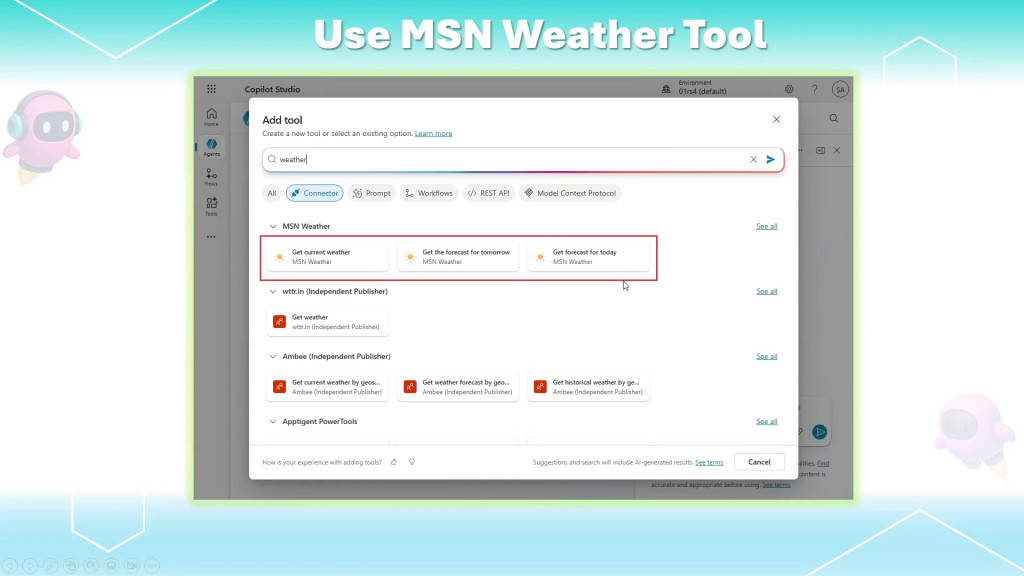Open the Learn more link
1024x576 pixels.
pyautogui.click(x=434, y=134)
